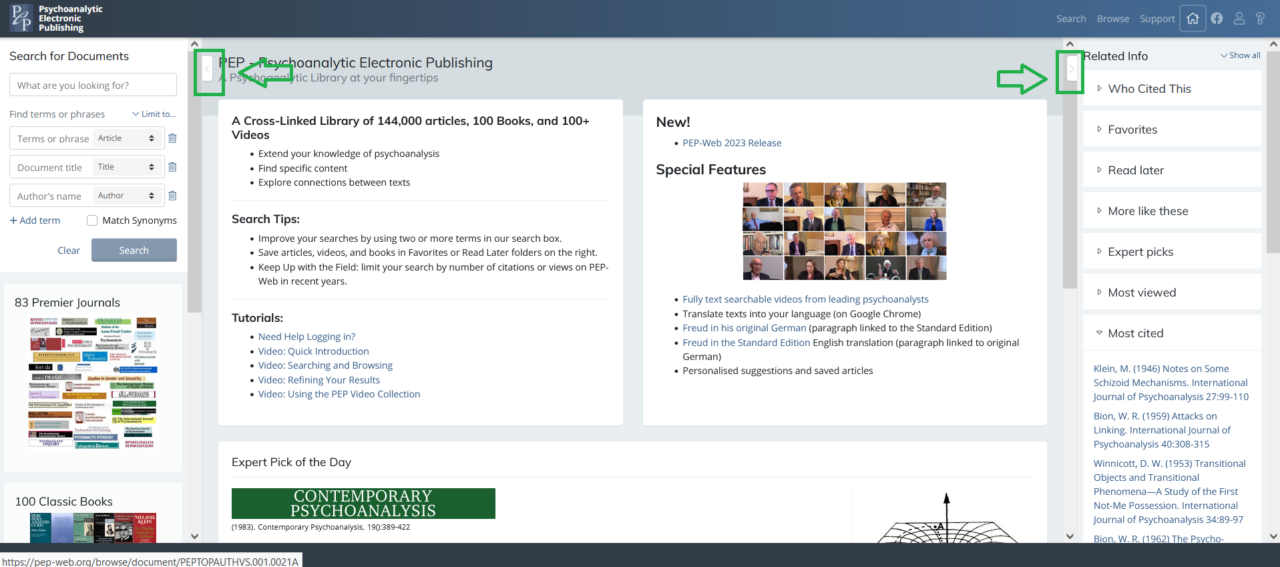Open the Article field type dropdown

click(126, 139)
